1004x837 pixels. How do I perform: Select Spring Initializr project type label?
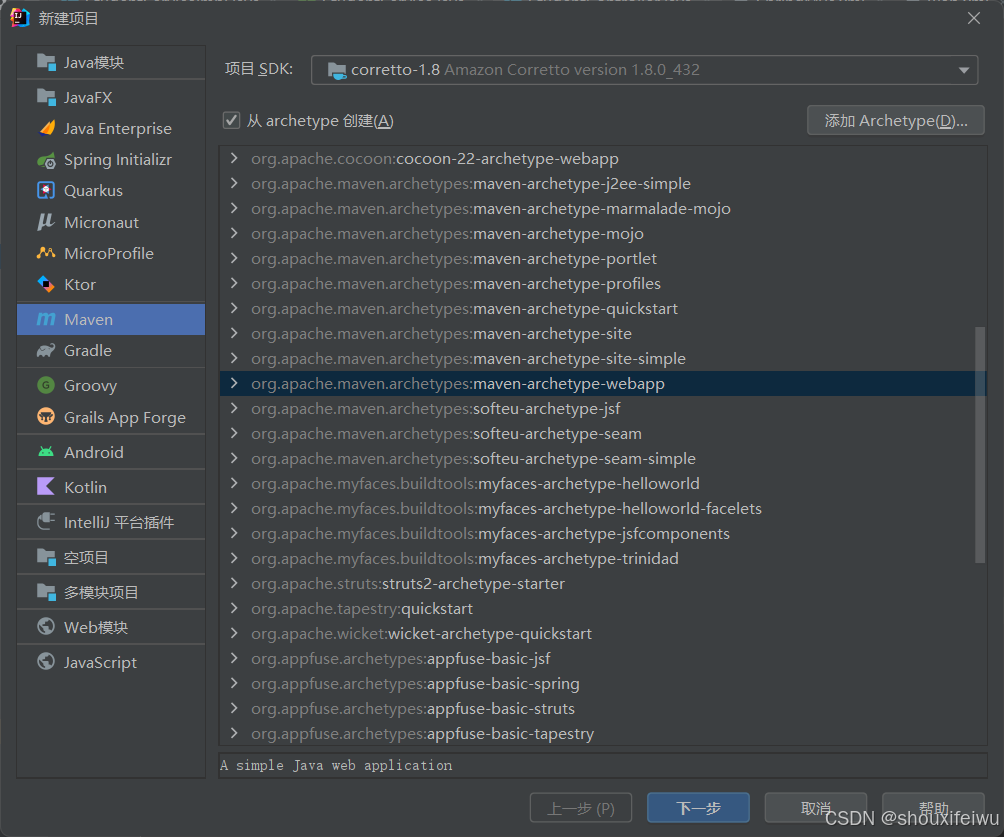118,160
